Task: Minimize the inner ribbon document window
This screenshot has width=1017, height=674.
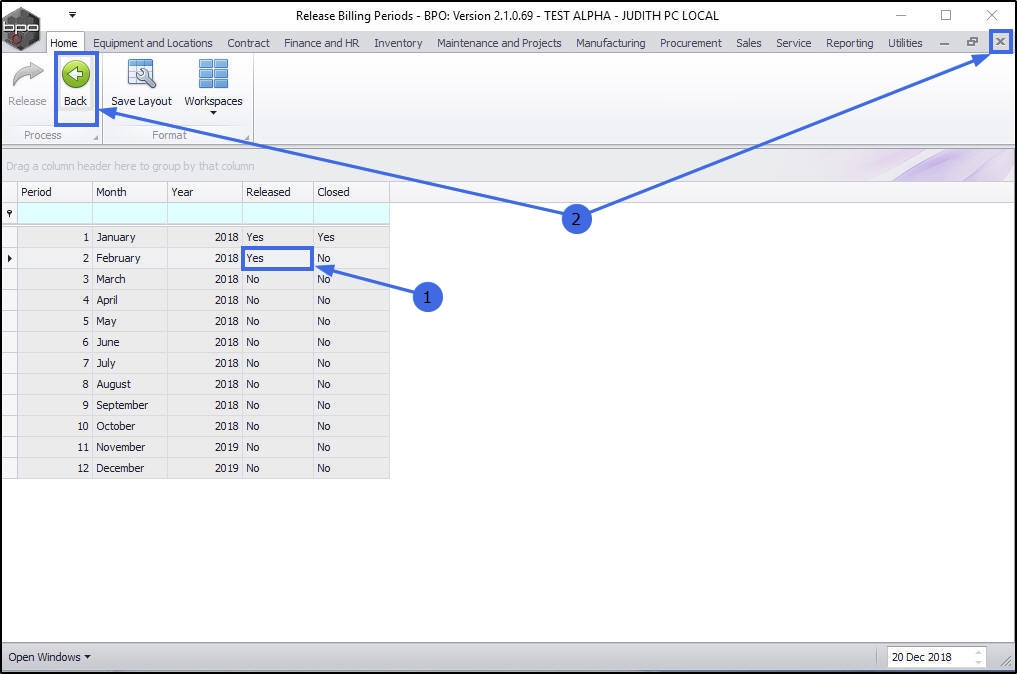Action: point(944,43)
